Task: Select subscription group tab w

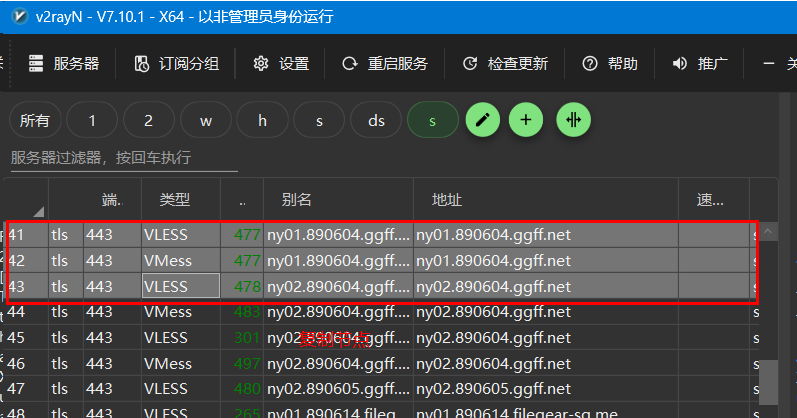Action: click(x=206, y=121)
